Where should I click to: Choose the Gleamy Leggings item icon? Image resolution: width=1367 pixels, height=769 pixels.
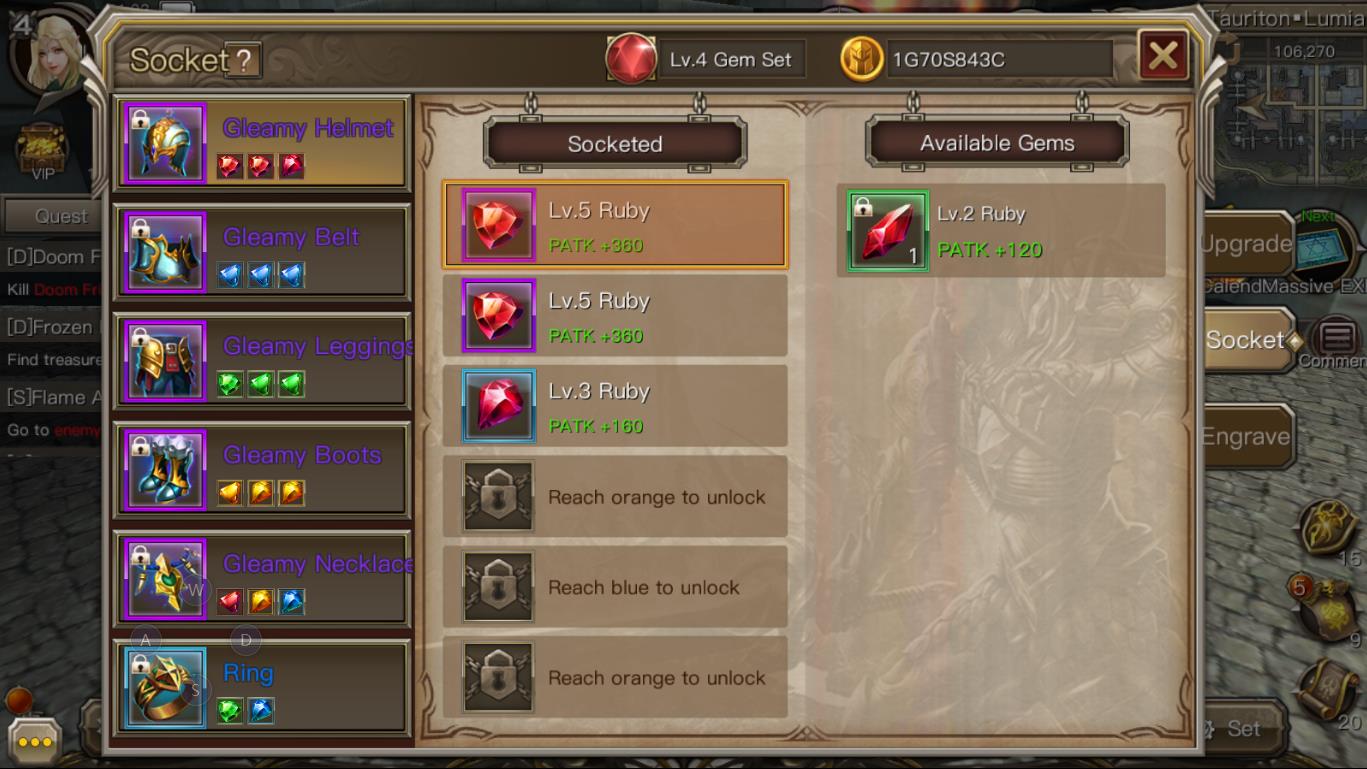166,361
